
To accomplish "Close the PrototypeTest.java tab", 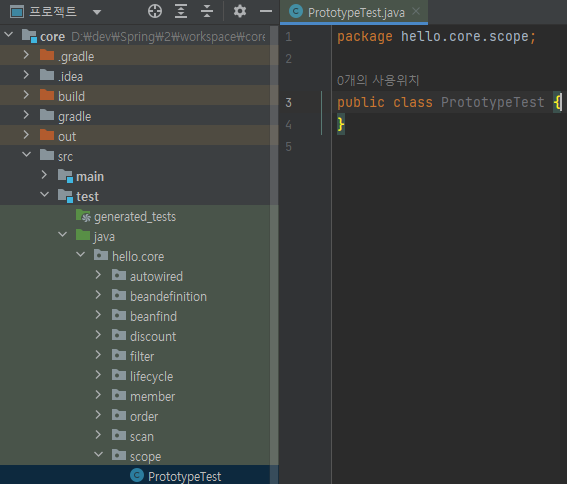I will [x=416, y=11].
